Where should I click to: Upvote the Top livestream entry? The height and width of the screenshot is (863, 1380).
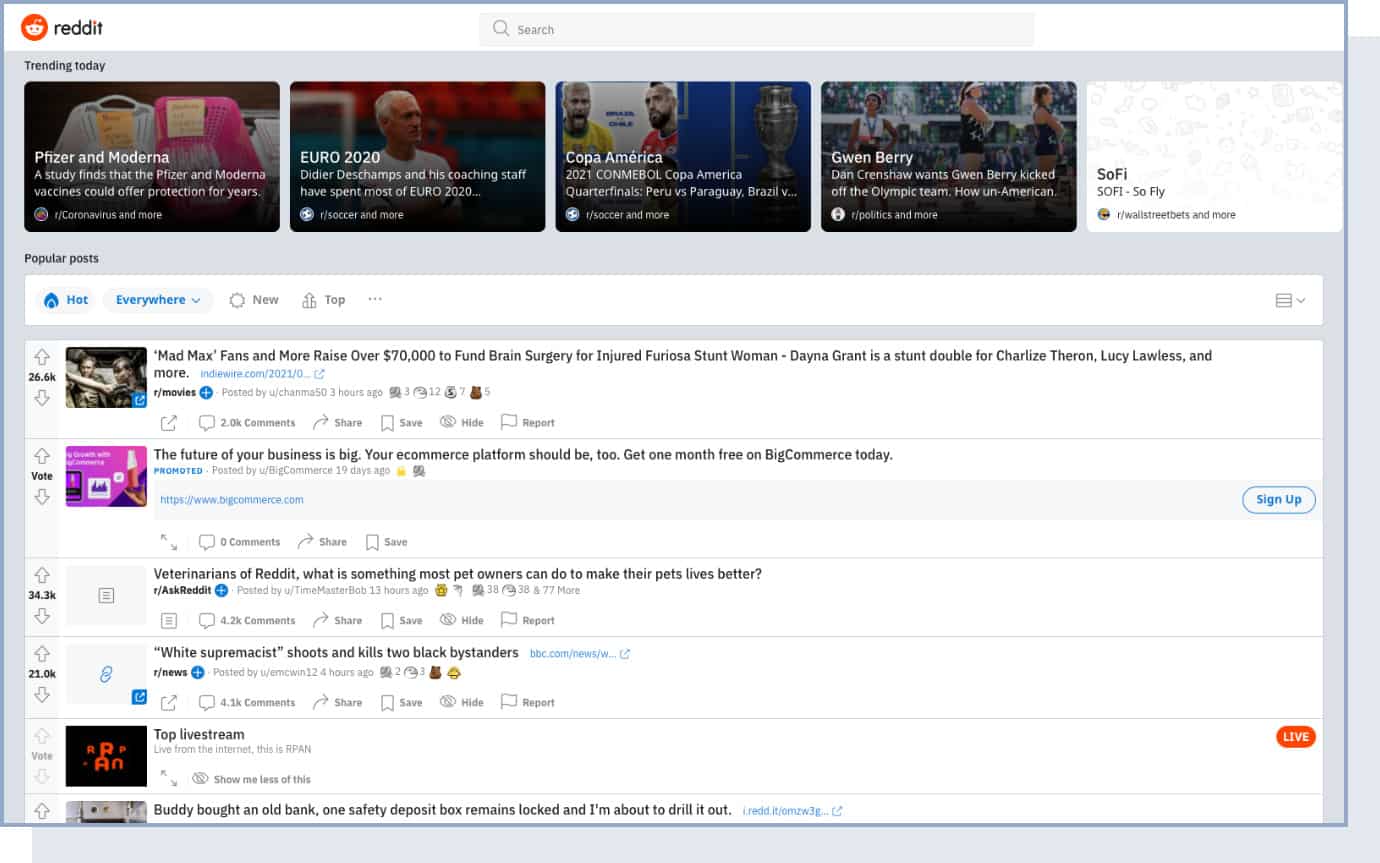tap(42, 736)
